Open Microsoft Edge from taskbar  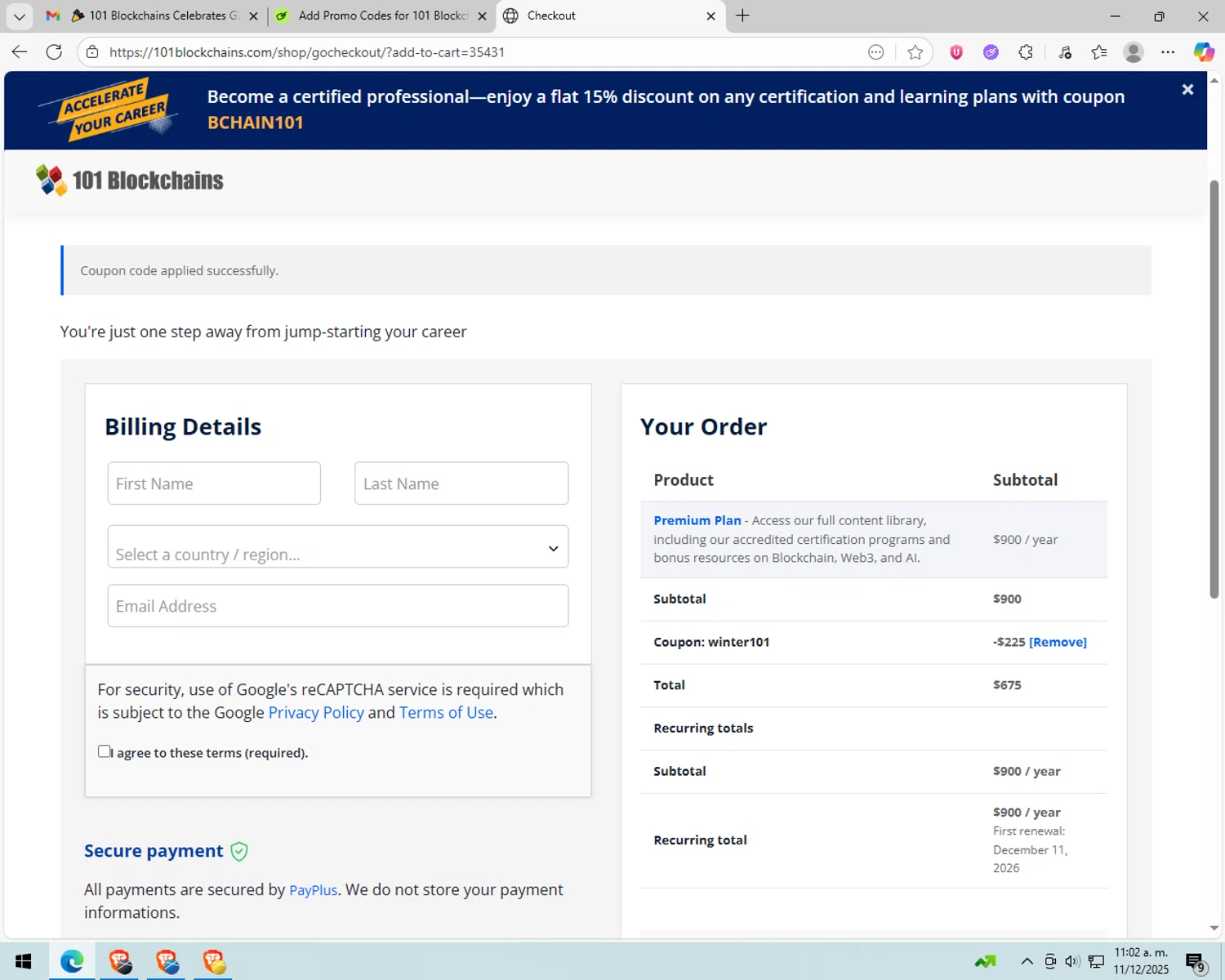tap(72, 961)
